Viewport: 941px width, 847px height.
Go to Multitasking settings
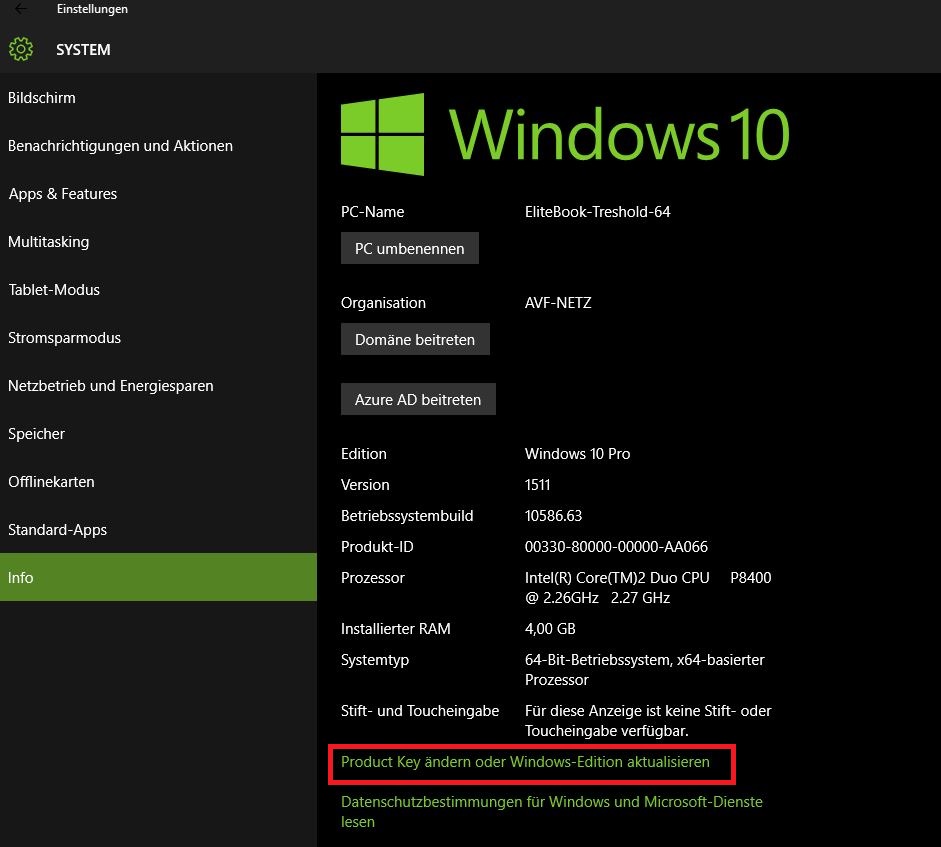point(158,242)
